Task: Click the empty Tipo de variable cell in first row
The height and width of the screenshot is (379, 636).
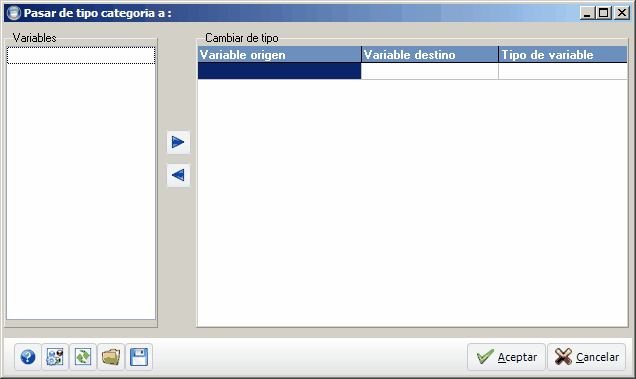Action: (563, 71)
